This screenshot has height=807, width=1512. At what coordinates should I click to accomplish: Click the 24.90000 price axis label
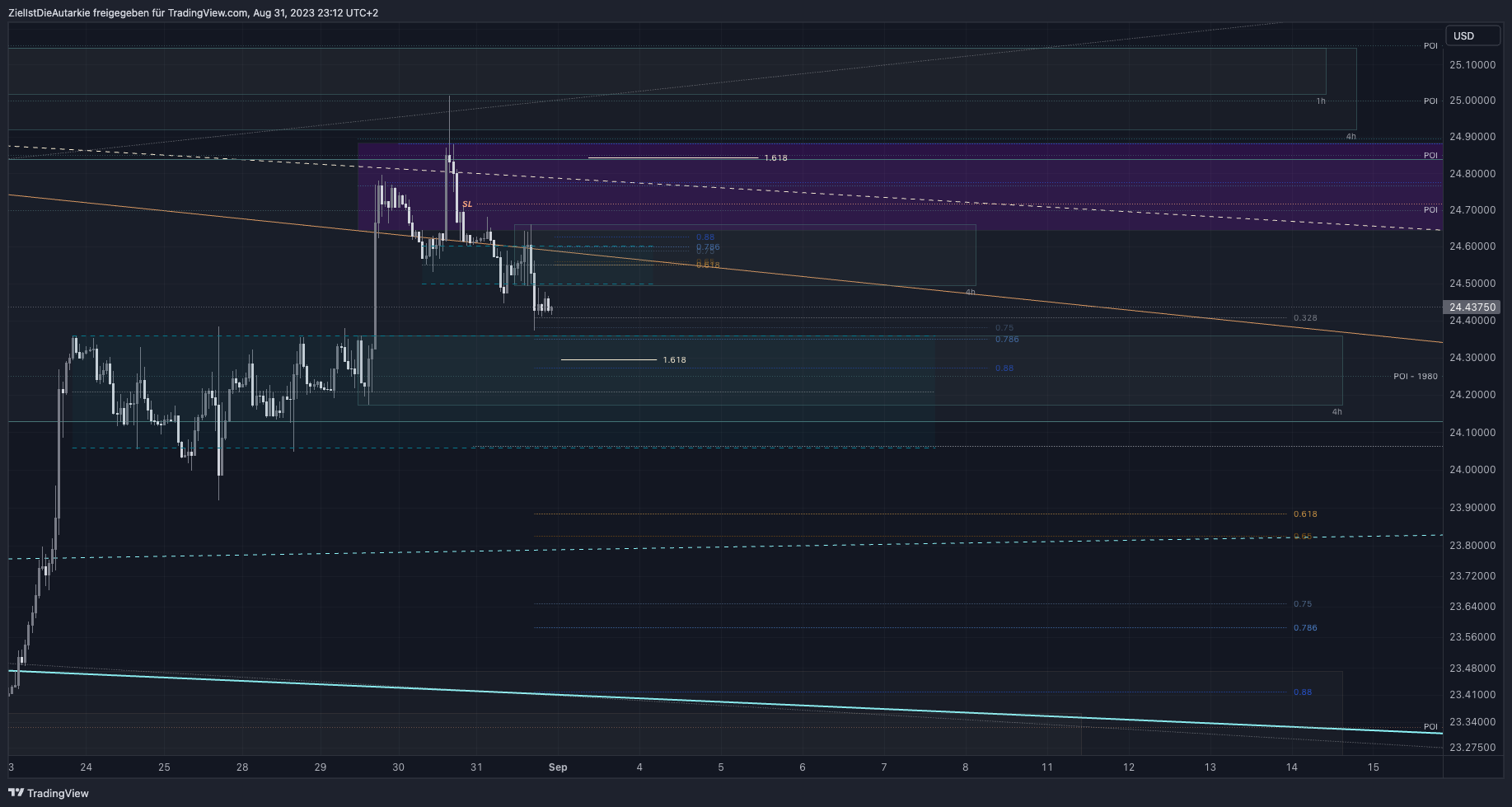[1472, 136]
